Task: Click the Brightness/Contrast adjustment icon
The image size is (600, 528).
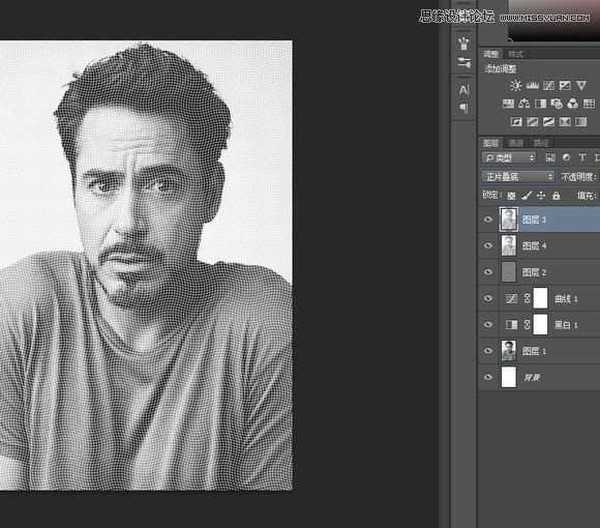Action: click(x=516, y=86)
